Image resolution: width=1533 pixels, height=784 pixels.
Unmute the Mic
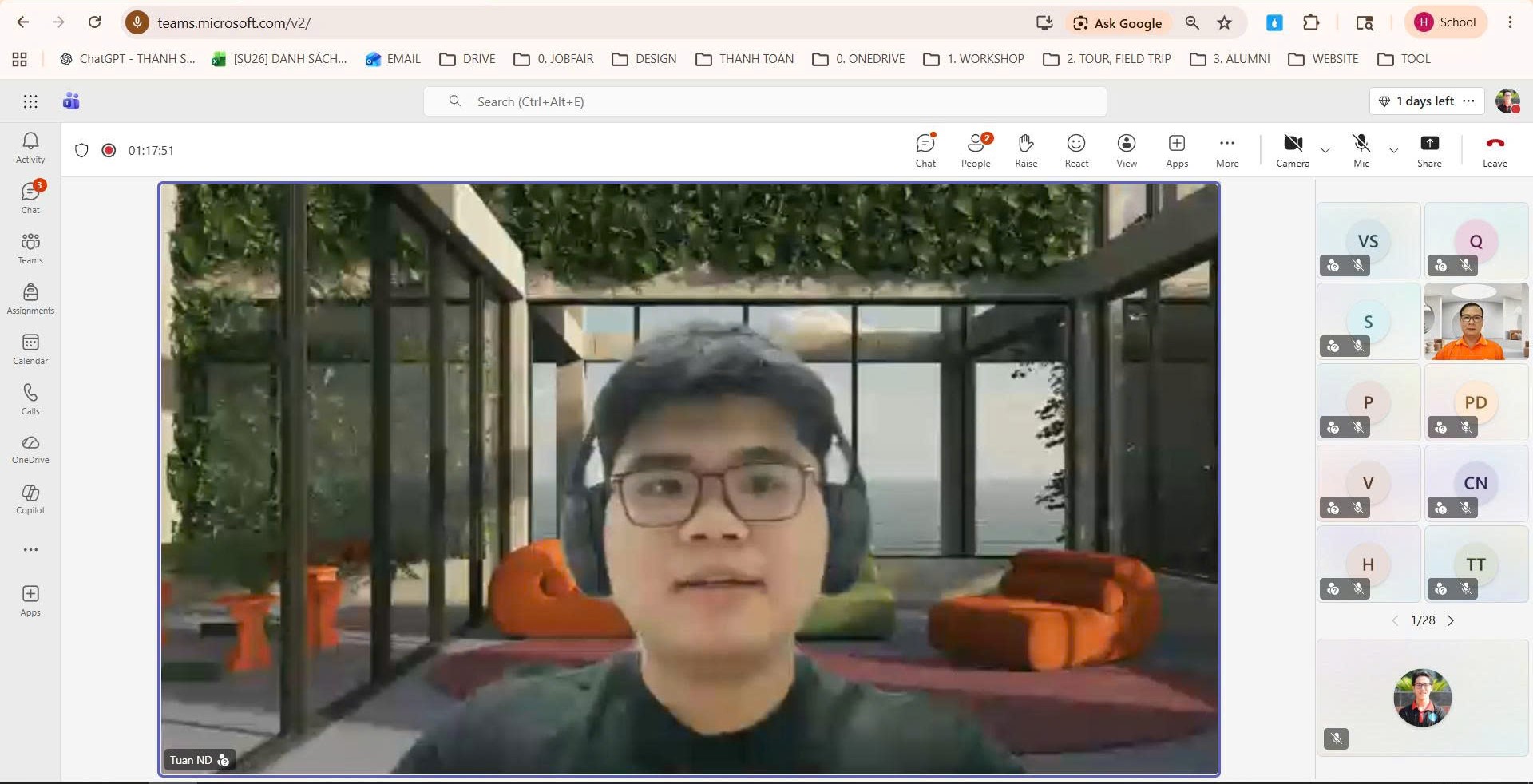coord(1361,150)
